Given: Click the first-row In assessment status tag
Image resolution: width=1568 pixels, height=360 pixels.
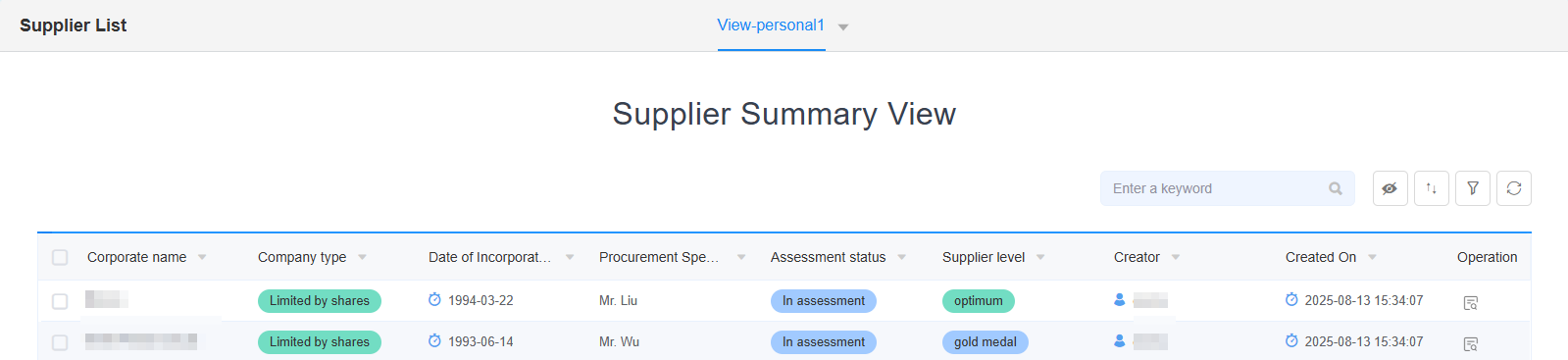Looking at the screenshot, I should click(x=824, y=301).
